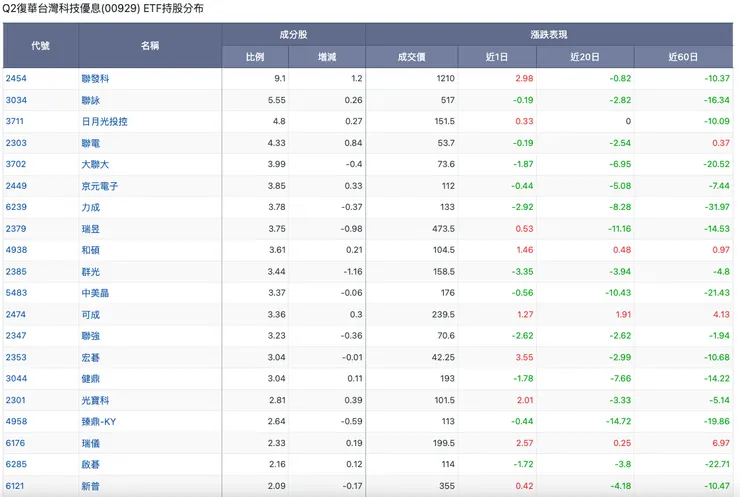The image size is (740, 497).
Task: Open stock code 2474 link
Action: point(16,315)
